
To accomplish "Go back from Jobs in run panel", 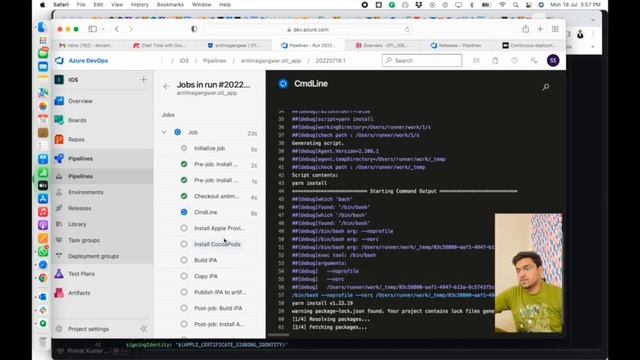I will 166,86.
